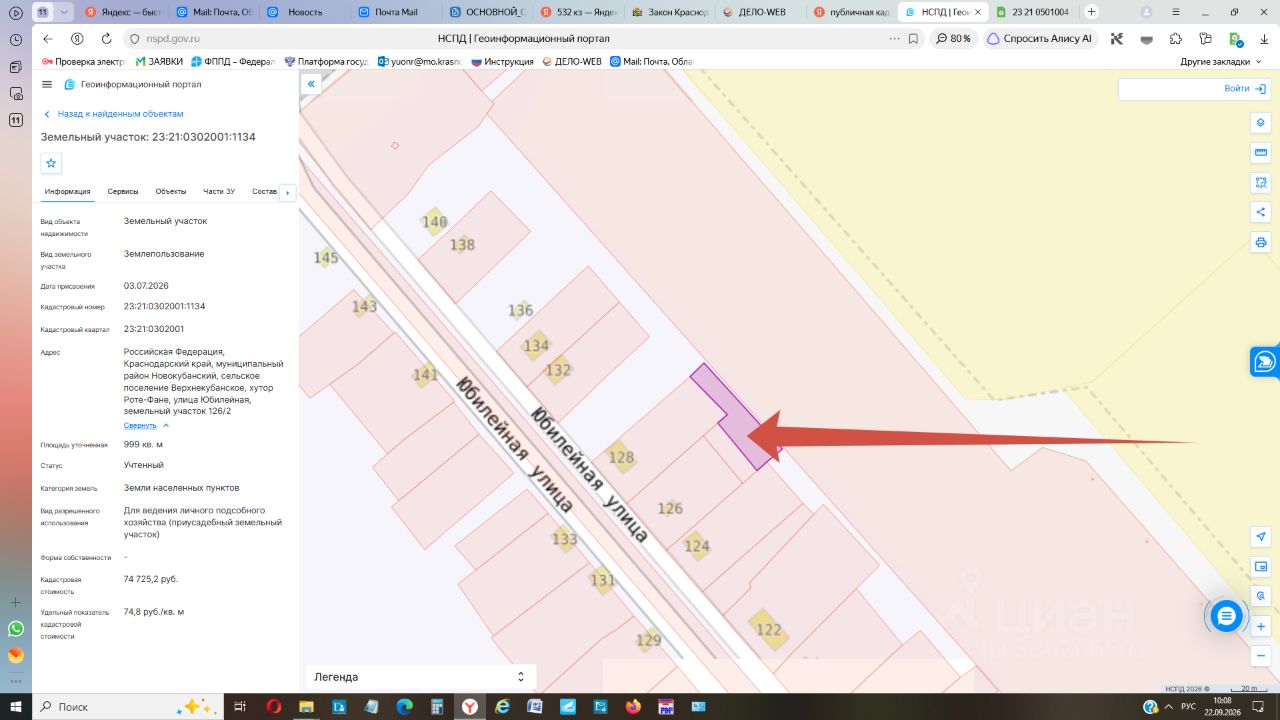Click the highlighted purple land parcel
1280x720 pixels.
click(735, 417)
